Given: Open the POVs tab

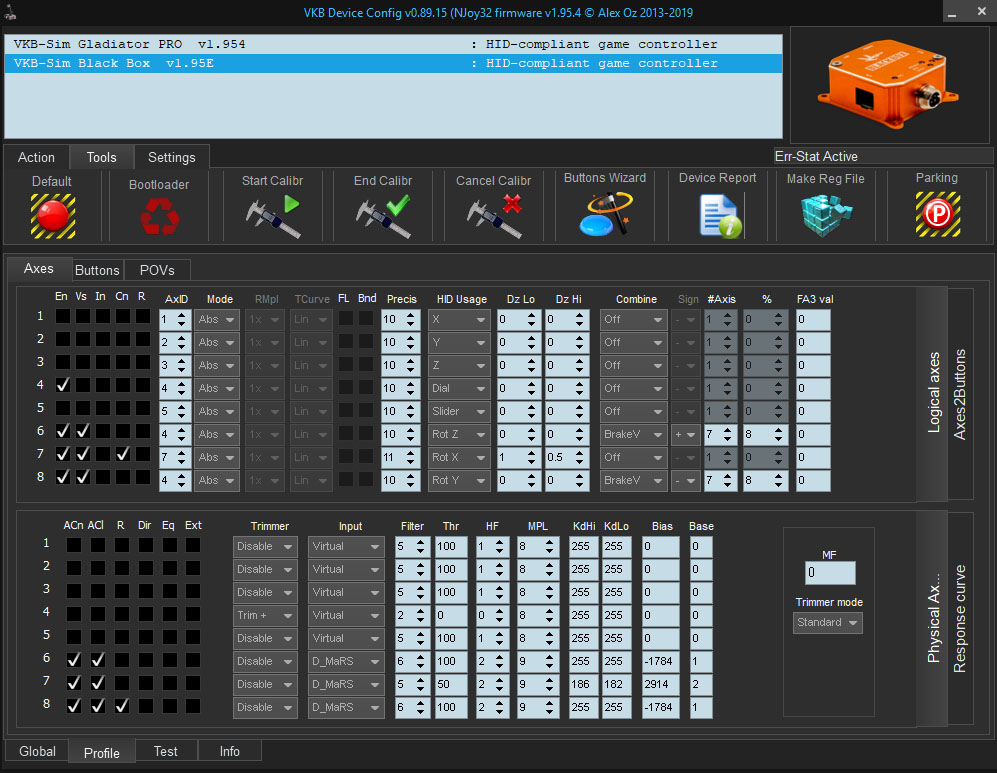Looking at the screenshot, I should pyautogui.click(x=157, y=270).
